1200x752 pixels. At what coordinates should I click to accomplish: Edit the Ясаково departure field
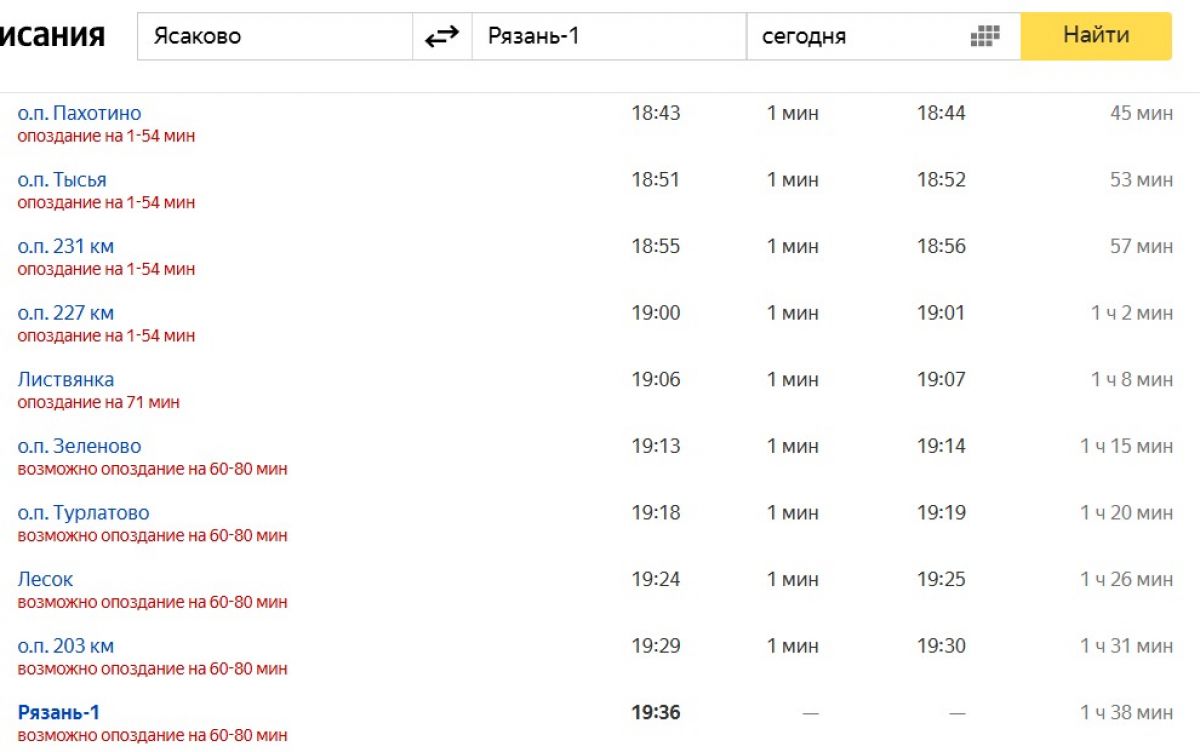(x=274, y=37)
